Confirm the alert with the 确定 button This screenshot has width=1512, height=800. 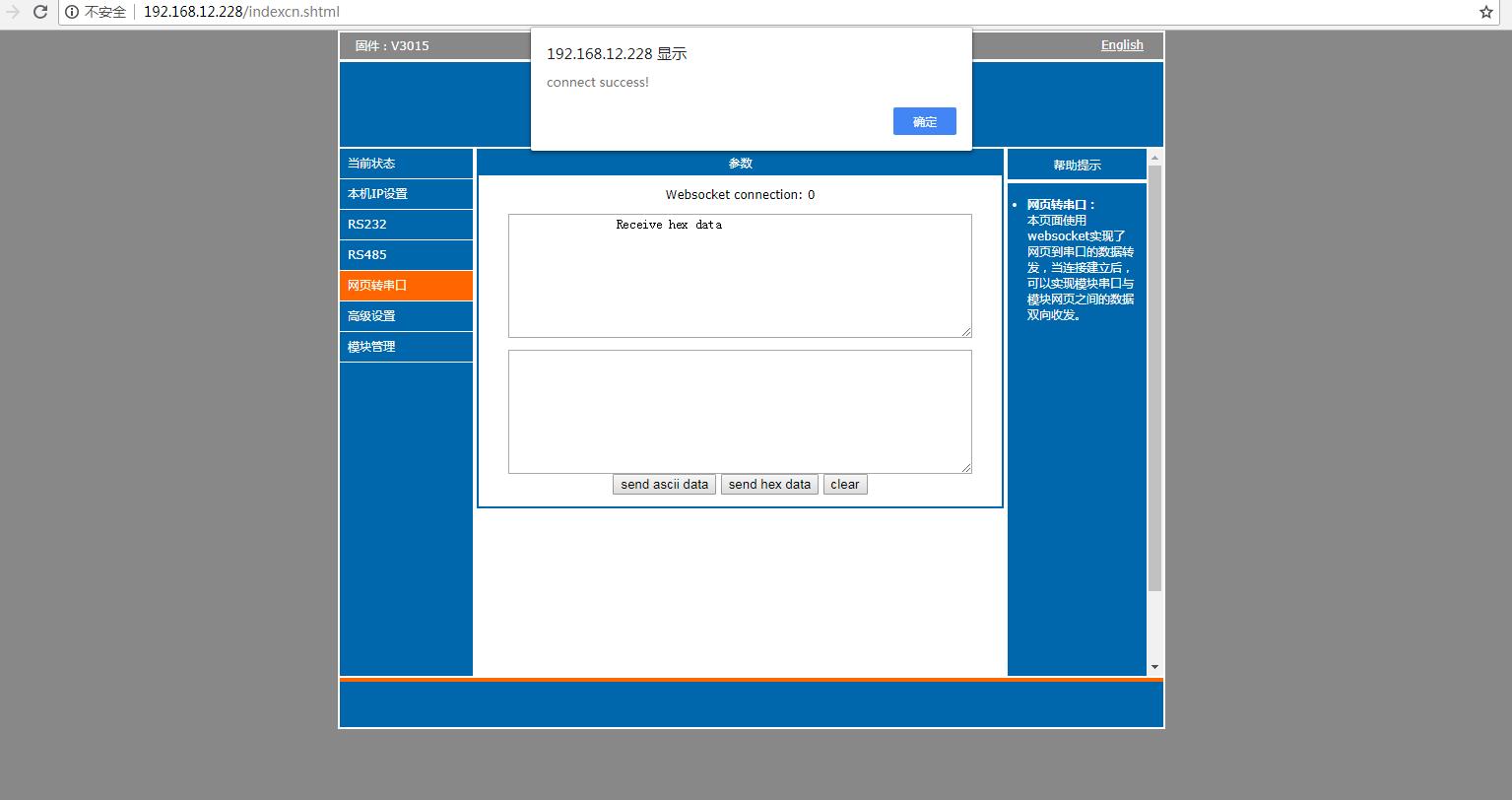[924, 121]
